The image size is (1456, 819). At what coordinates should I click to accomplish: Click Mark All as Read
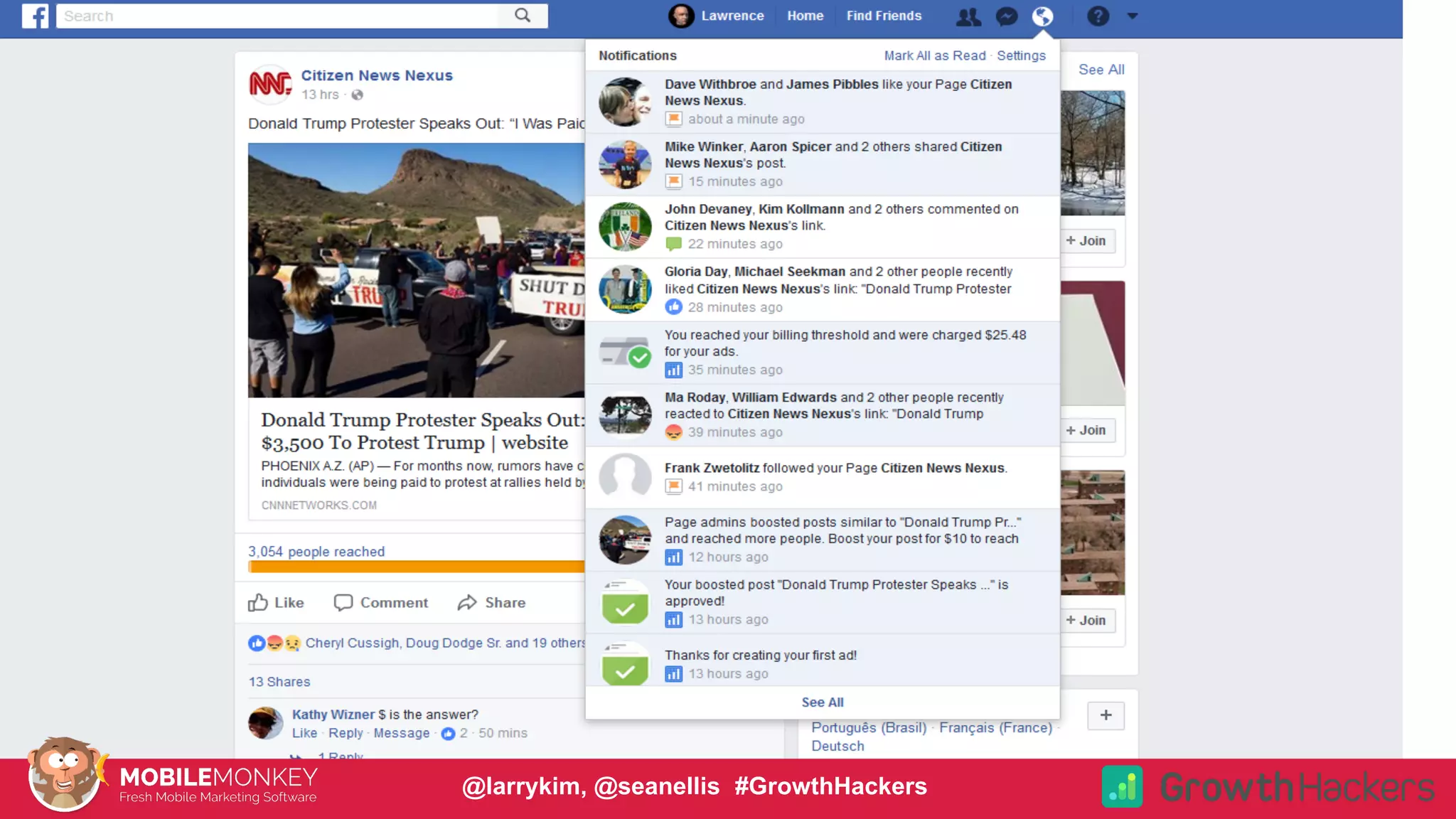[934, 55]
